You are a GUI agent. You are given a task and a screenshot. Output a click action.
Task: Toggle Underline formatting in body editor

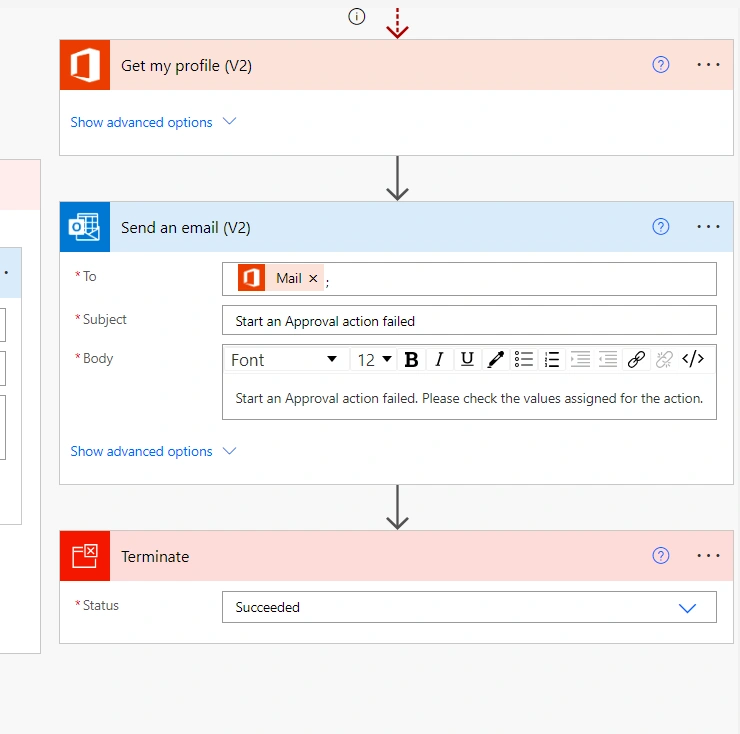pos(467,360)
